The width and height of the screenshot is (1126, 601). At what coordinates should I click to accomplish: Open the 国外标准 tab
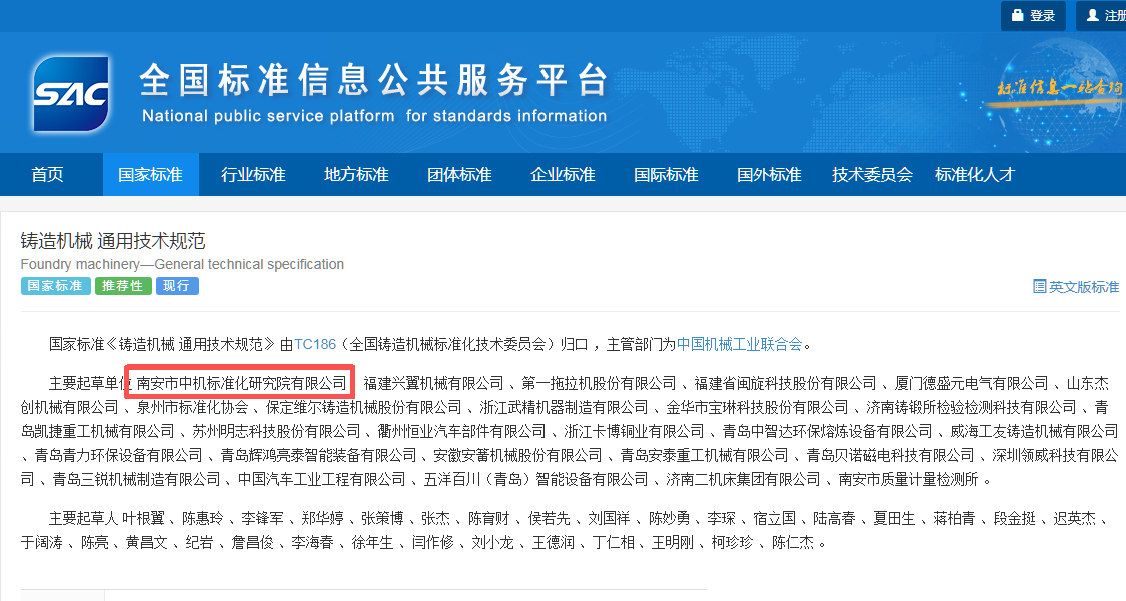click(x=769, y=174)
